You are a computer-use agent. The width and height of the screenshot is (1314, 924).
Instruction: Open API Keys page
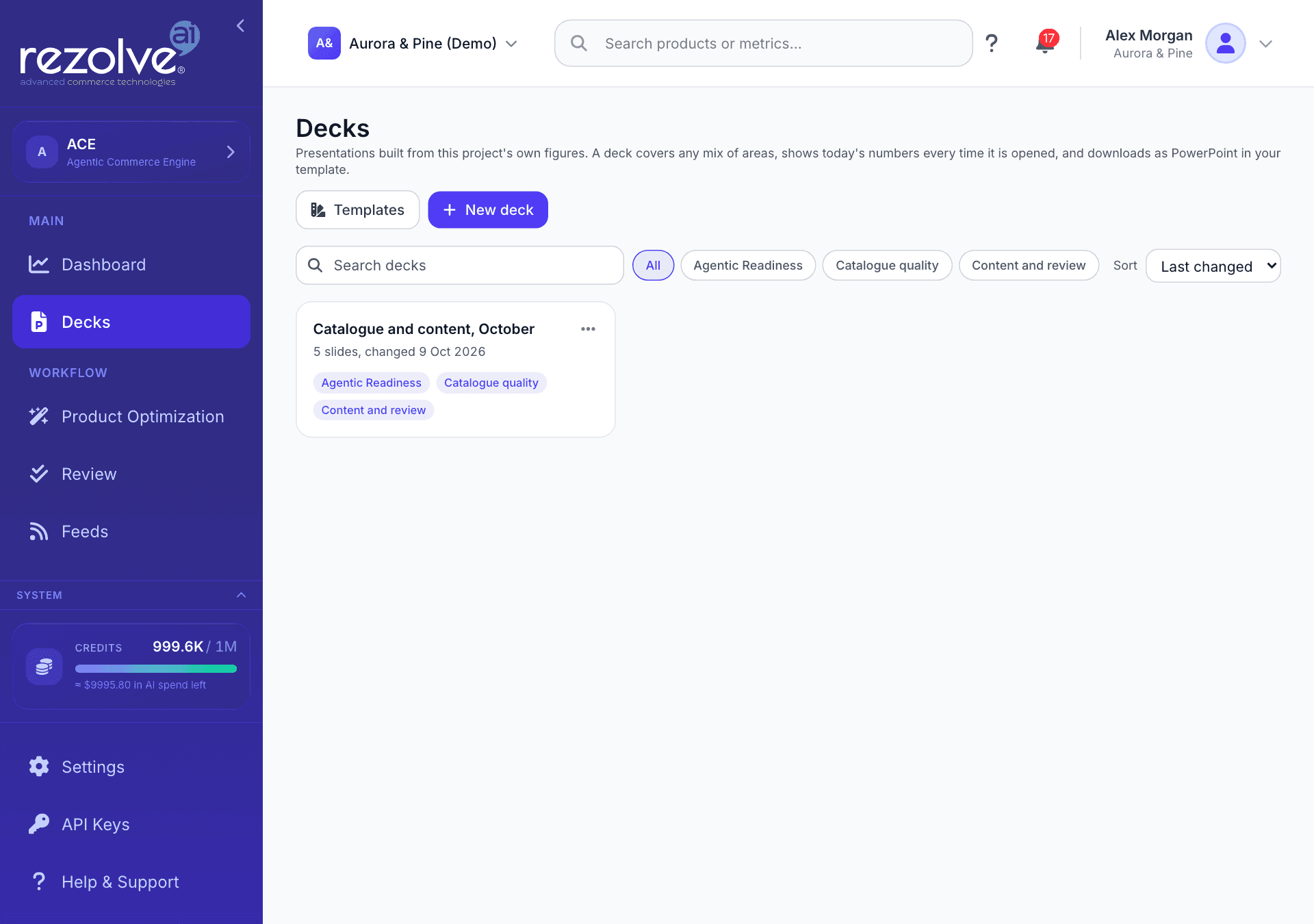pyautogui.click(x=131, y=825)
